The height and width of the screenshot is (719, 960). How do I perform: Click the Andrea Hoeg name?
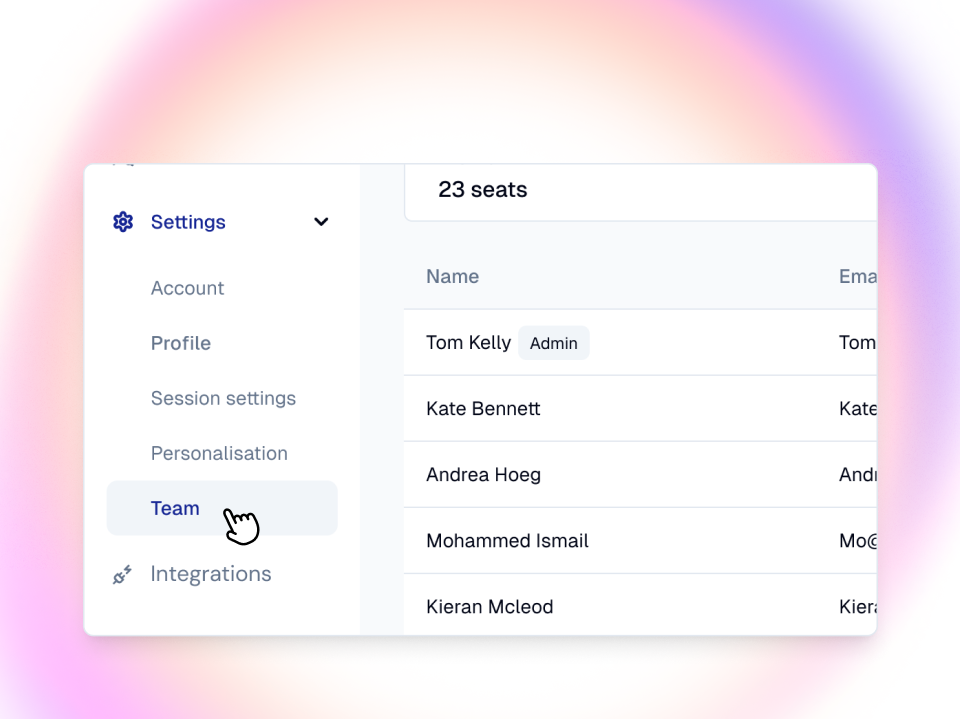pyautogui.click(x=483, y=475)
